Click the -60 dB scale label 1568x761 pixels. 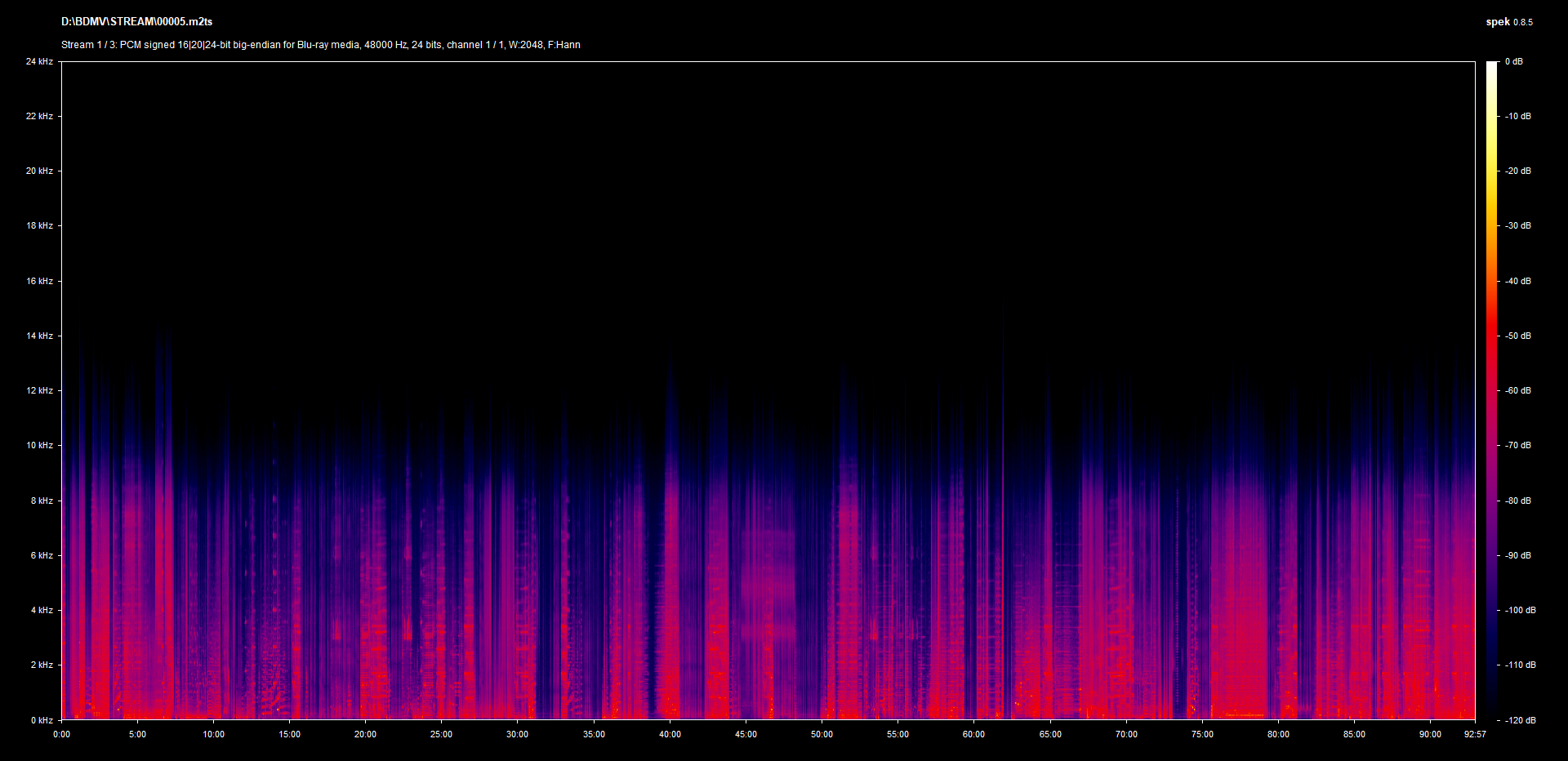[x=1518, y=390]
